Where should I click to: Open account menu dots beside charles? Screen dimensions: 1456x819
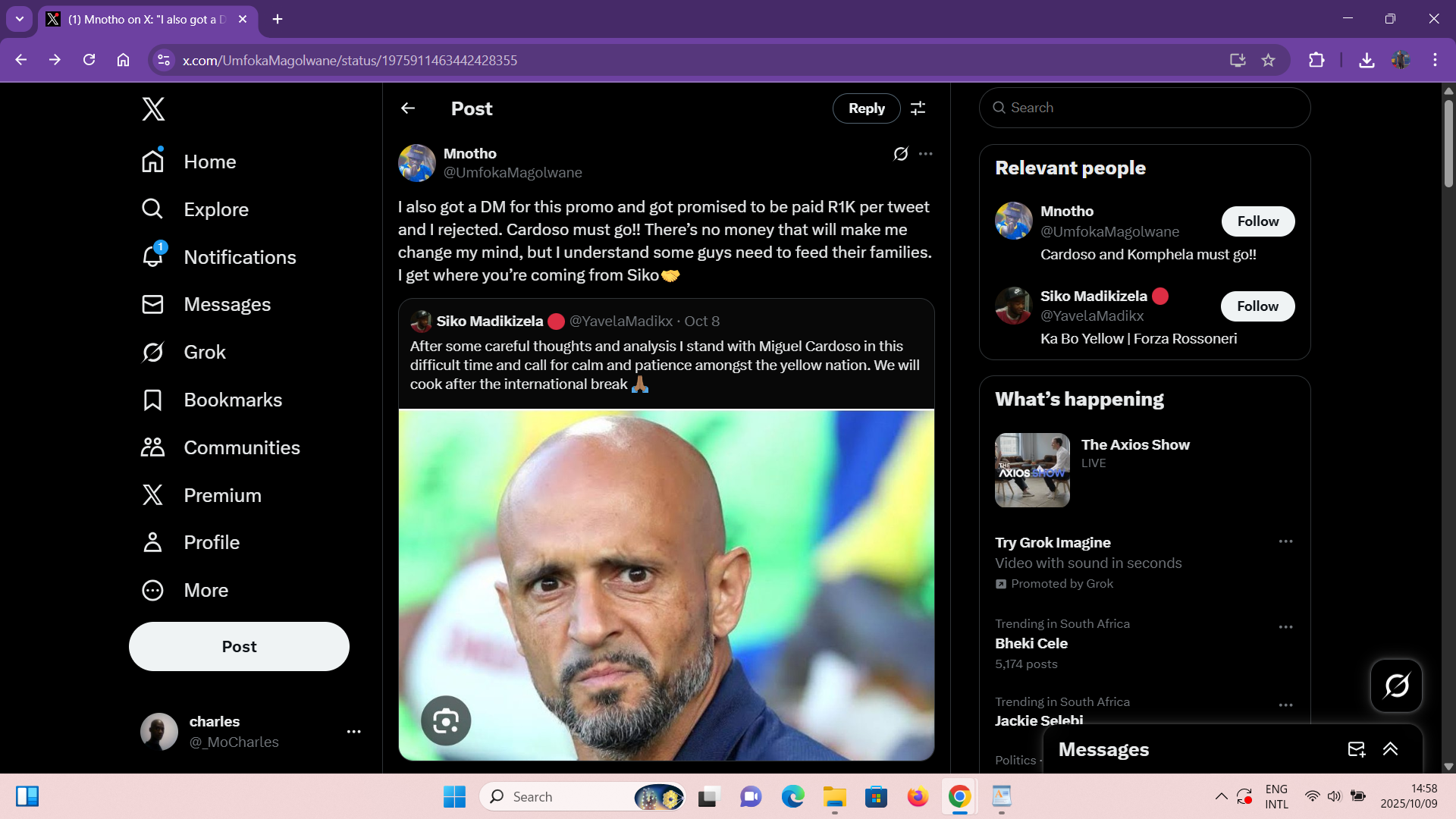coord(353,732)
